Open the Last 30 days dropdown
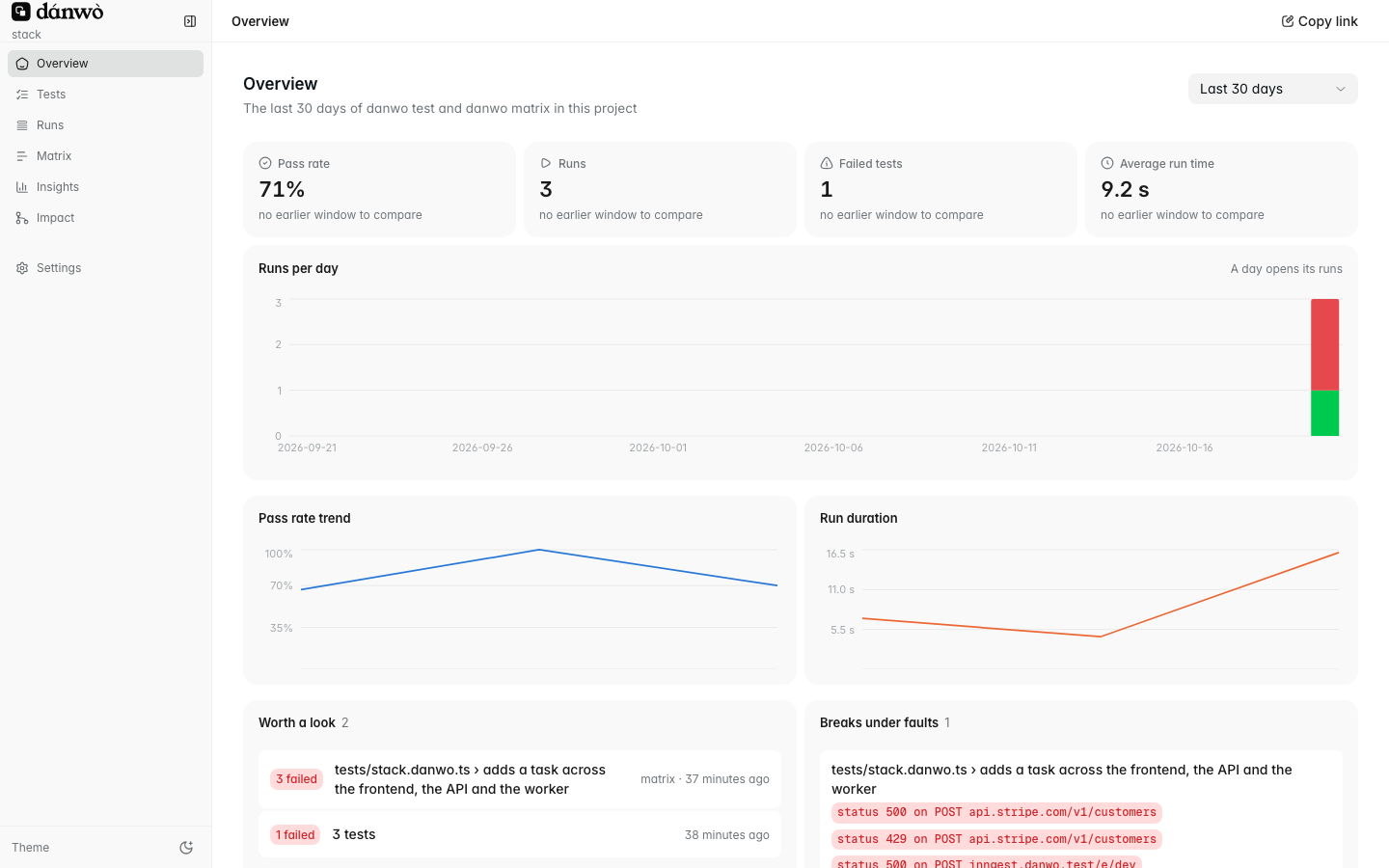Viewport: 1389px width, 868px height. tap(1273, 89)
